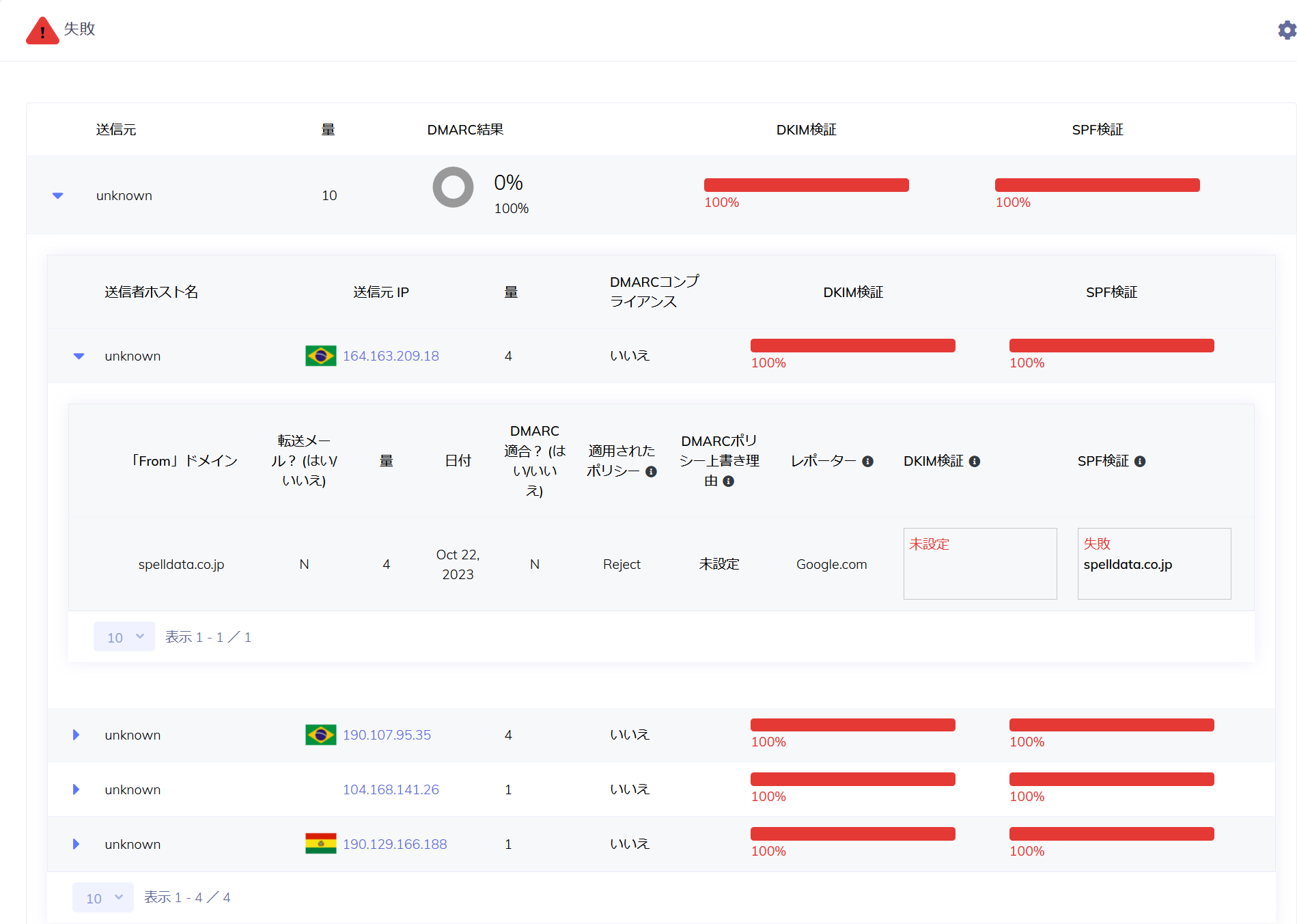This screenshot has width=1297, height=924.
Task: Click the info icon next to DMARCポリシー上書き理由
Action: coord(729,481)
